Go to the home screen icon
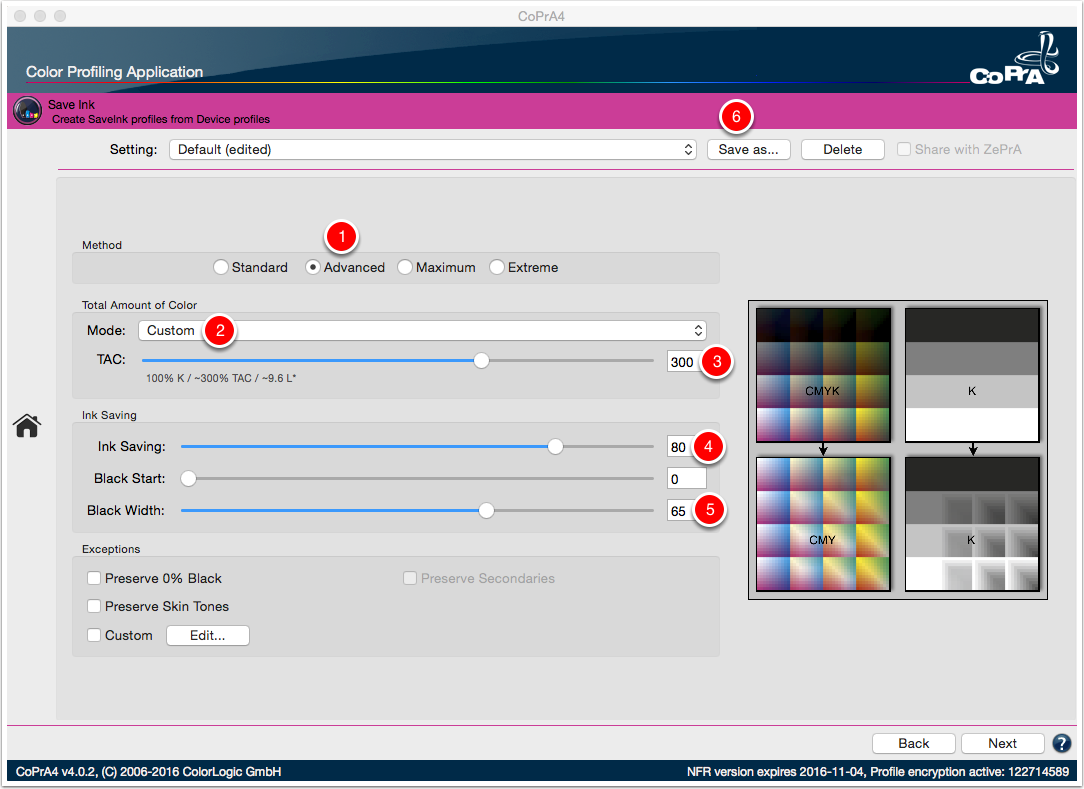The image size is (1084, 789). point(27,425)
